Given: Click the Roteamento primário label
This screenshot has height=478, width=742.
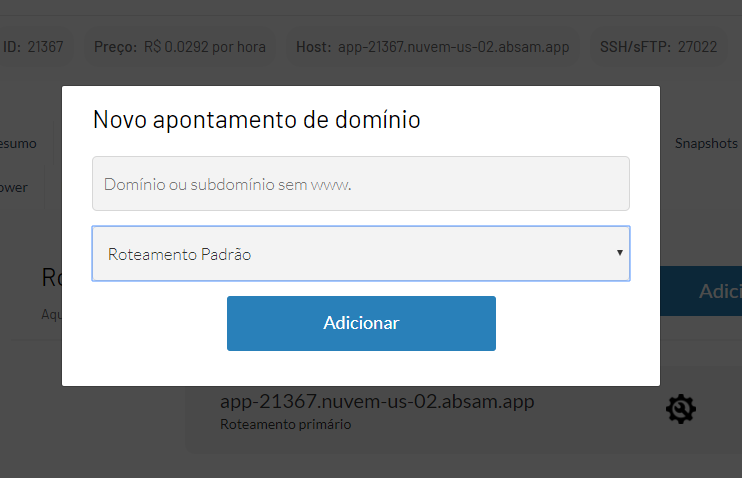Looking at the screenshot, I should pyautogui.click(x=285, y=424).
